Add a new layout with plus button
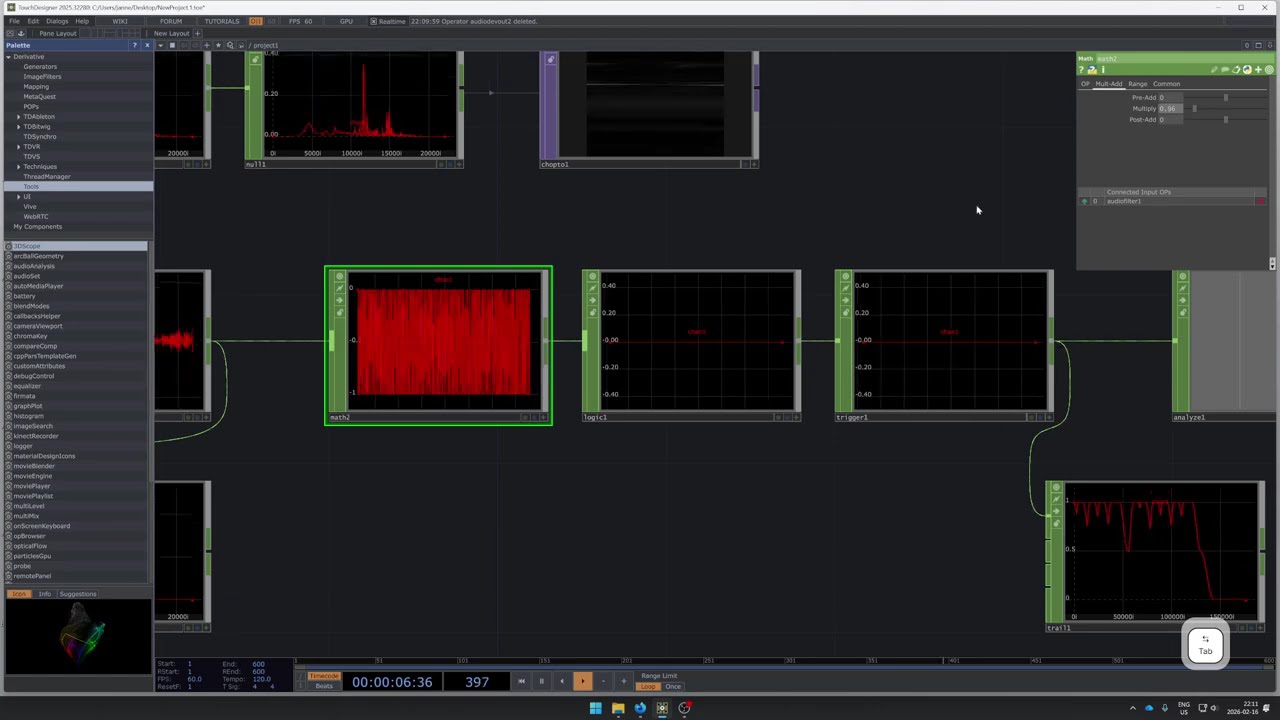This screenshot has height=720, width=1280. tap(197, 33)
